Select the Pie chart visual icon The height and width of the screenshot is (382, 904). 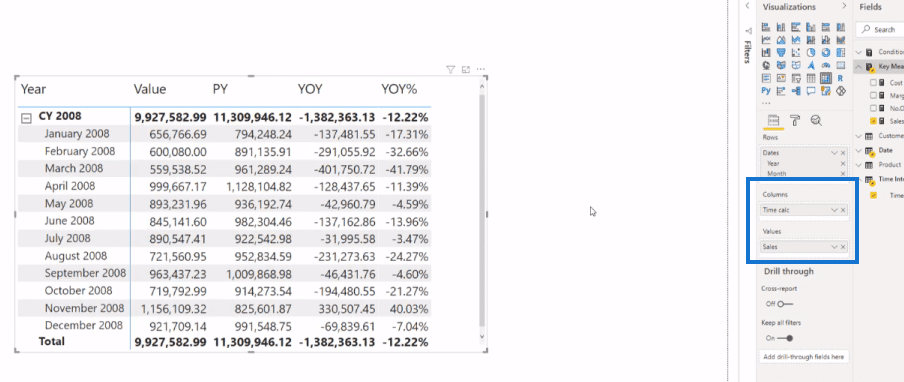tap(811, 52)
